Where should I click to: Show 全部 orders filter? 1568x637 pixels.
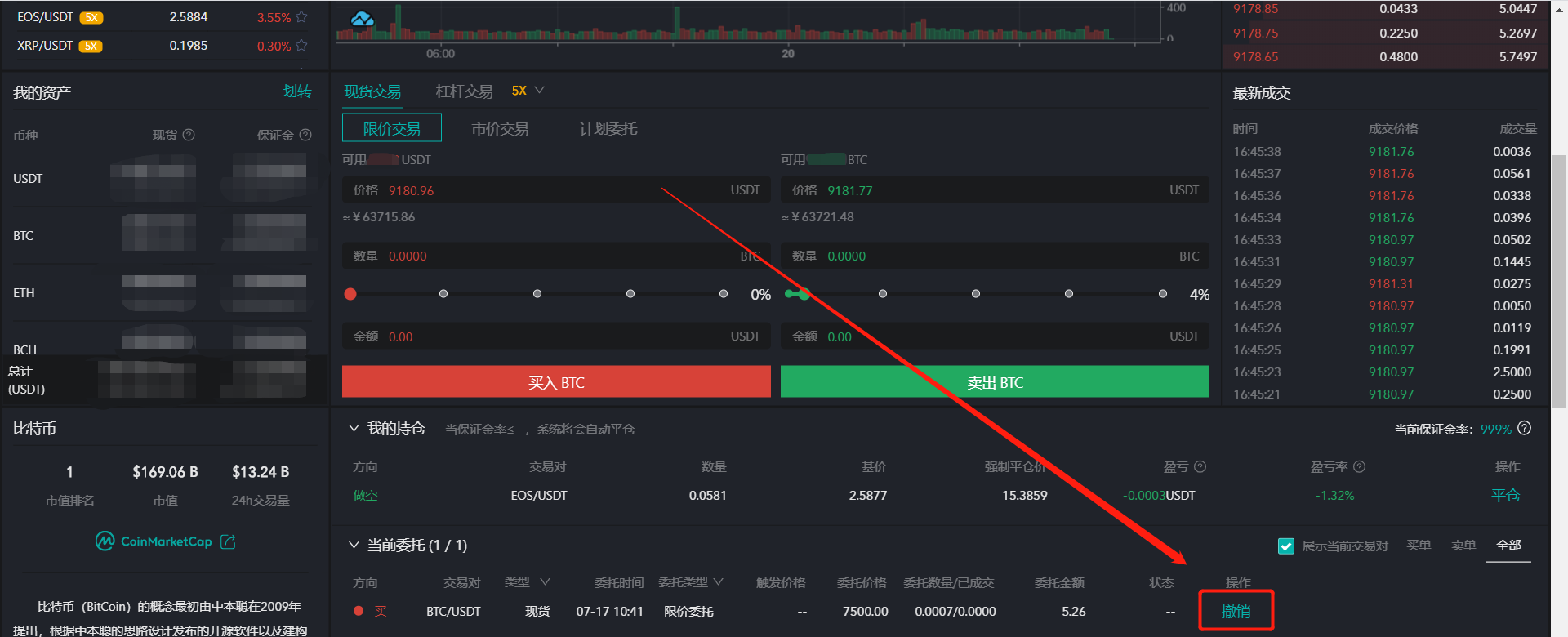pyautogui.click(x=1508, y=545)
